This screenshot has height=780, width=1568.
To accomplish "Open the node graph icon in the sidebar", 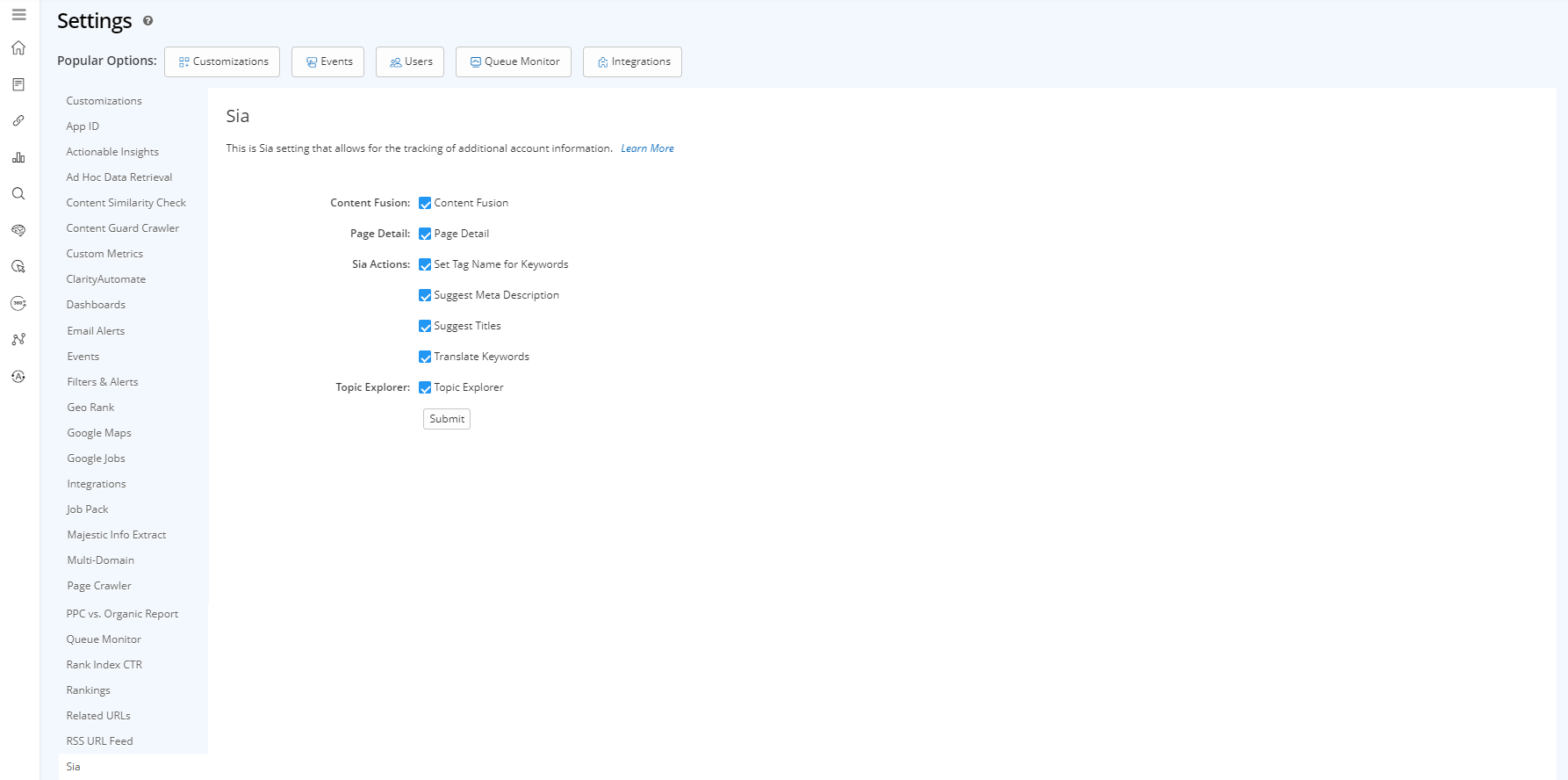I will [18, 339].
